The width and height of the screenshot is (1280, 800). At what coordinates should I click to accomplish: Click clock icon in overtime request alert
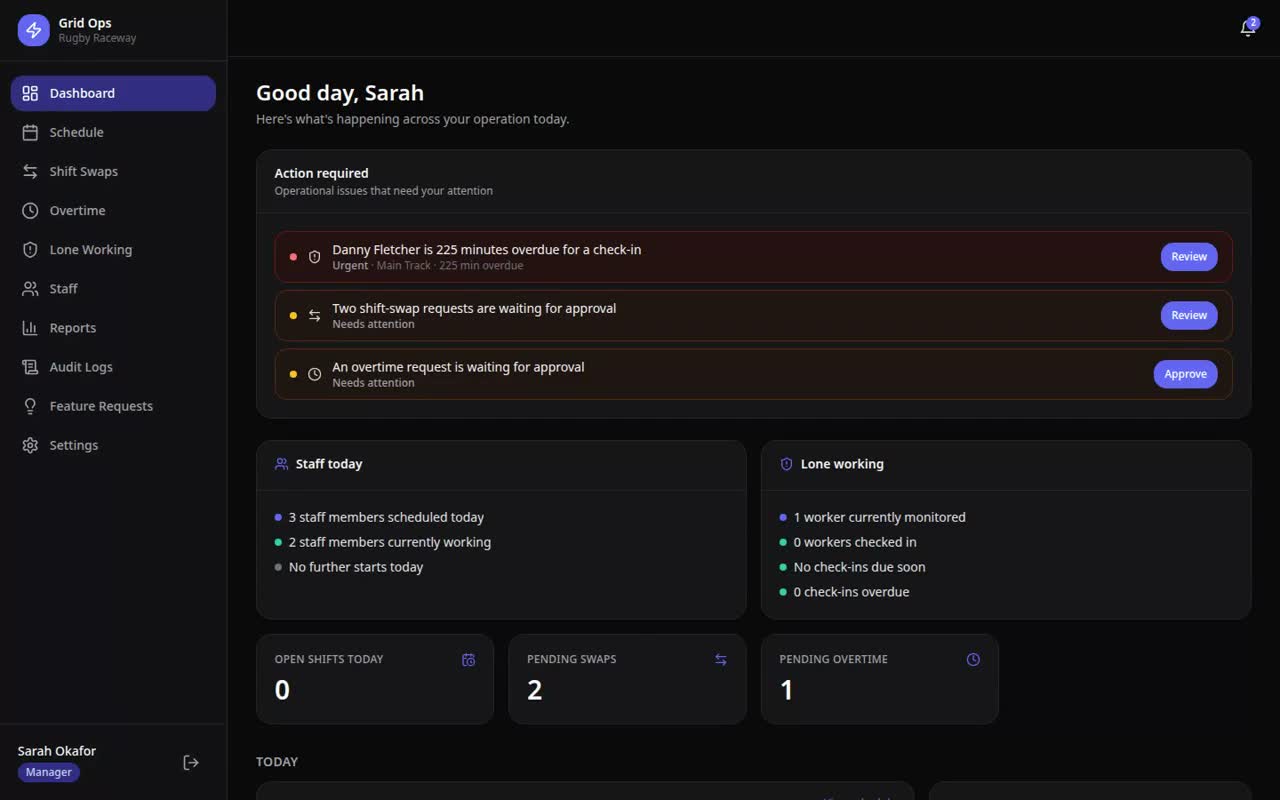(314, 374)
